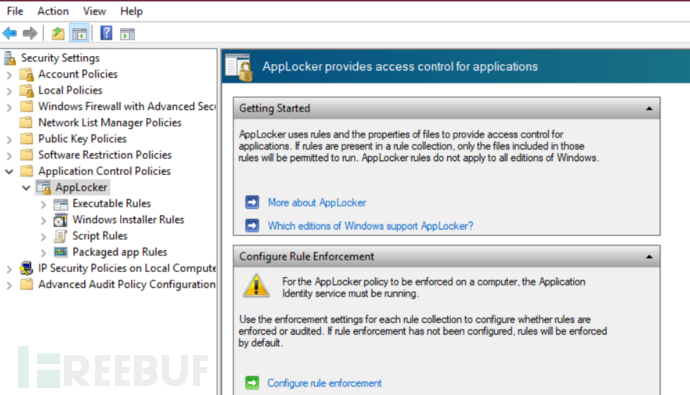Select the Windows Installer Rules icon

point(60,219)
